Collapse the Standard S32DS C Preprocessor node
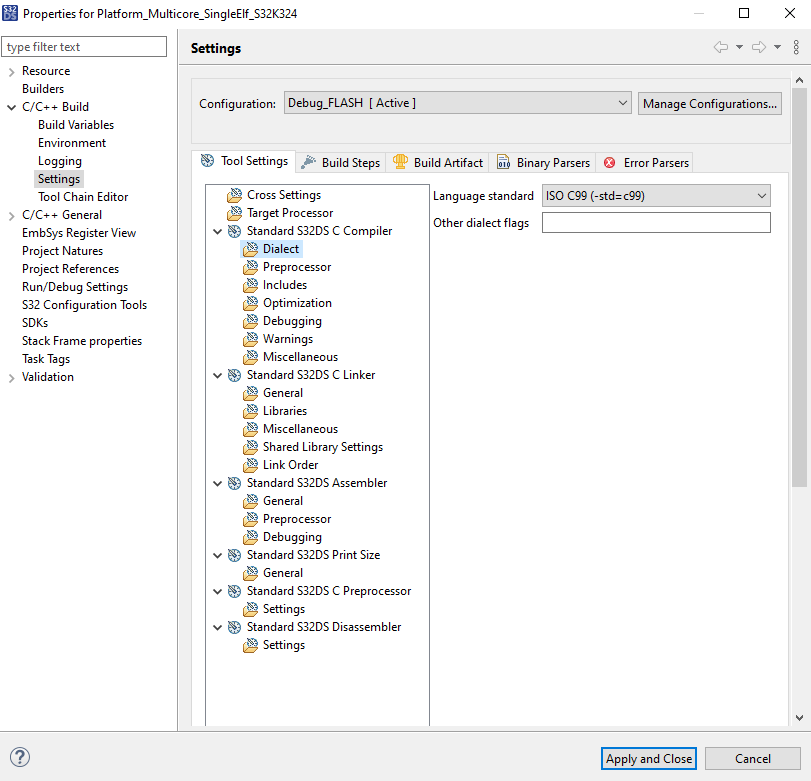 [x=218, y=591]
